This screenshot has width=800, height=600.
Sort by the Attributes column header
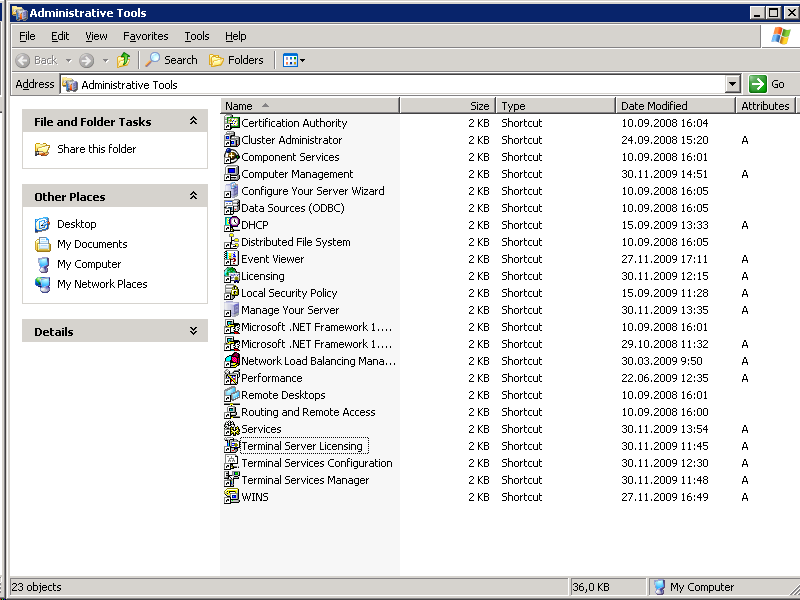(765, 106)
